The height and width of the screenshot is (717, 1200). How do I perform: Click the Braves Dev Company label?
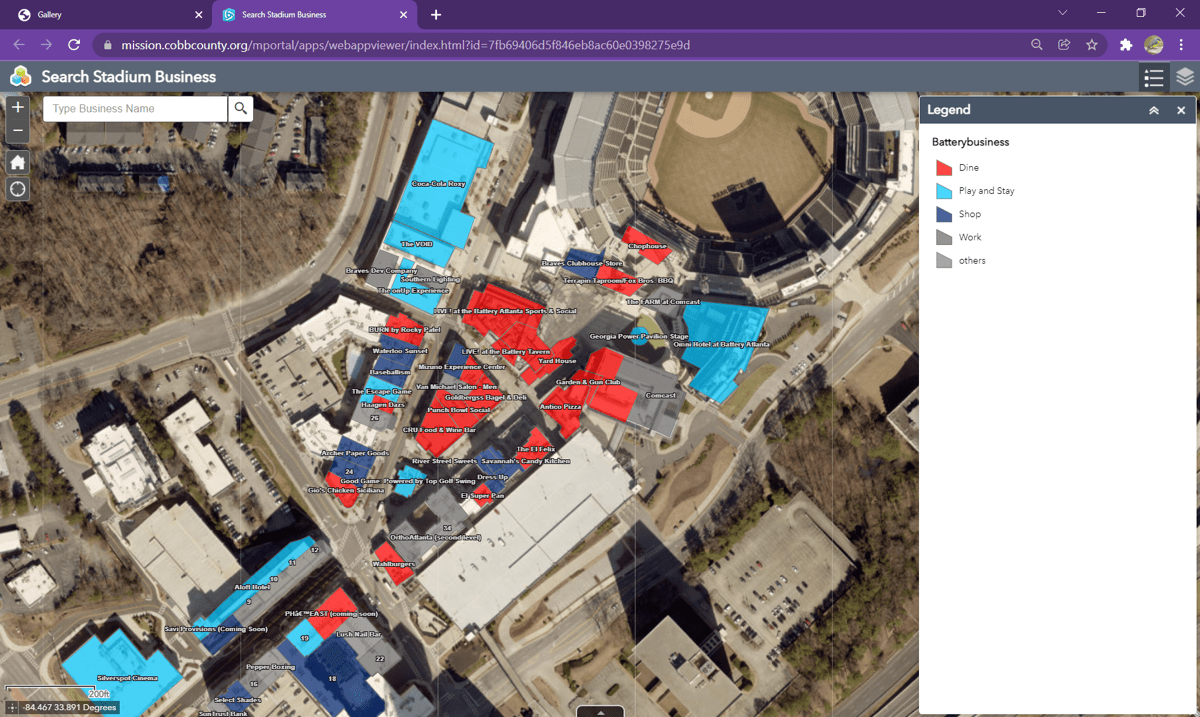click(x=381, y=271)
